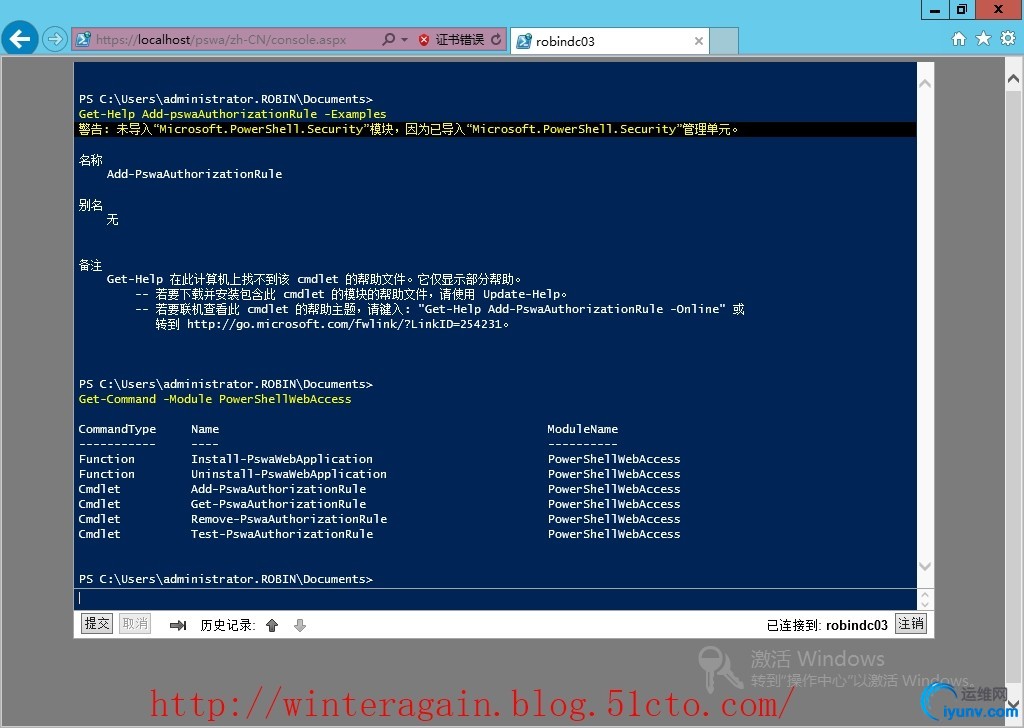Click the input box up stepper arrow
Screen dimensions: 1024x728
(x=925, y=594)
